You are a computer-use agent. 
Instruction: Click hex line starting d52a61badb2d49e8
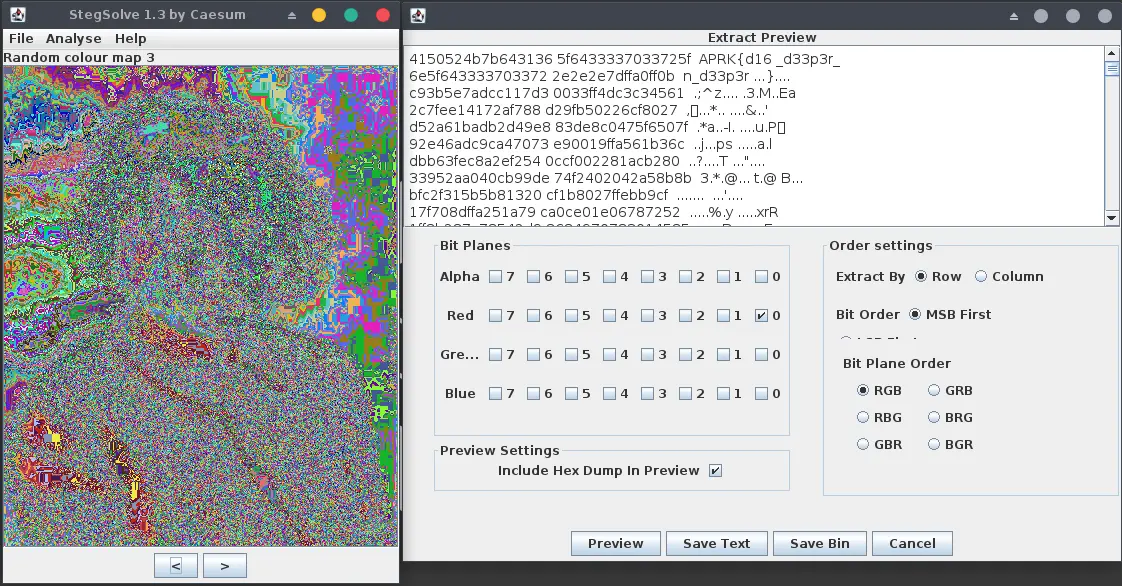(597, 128)
